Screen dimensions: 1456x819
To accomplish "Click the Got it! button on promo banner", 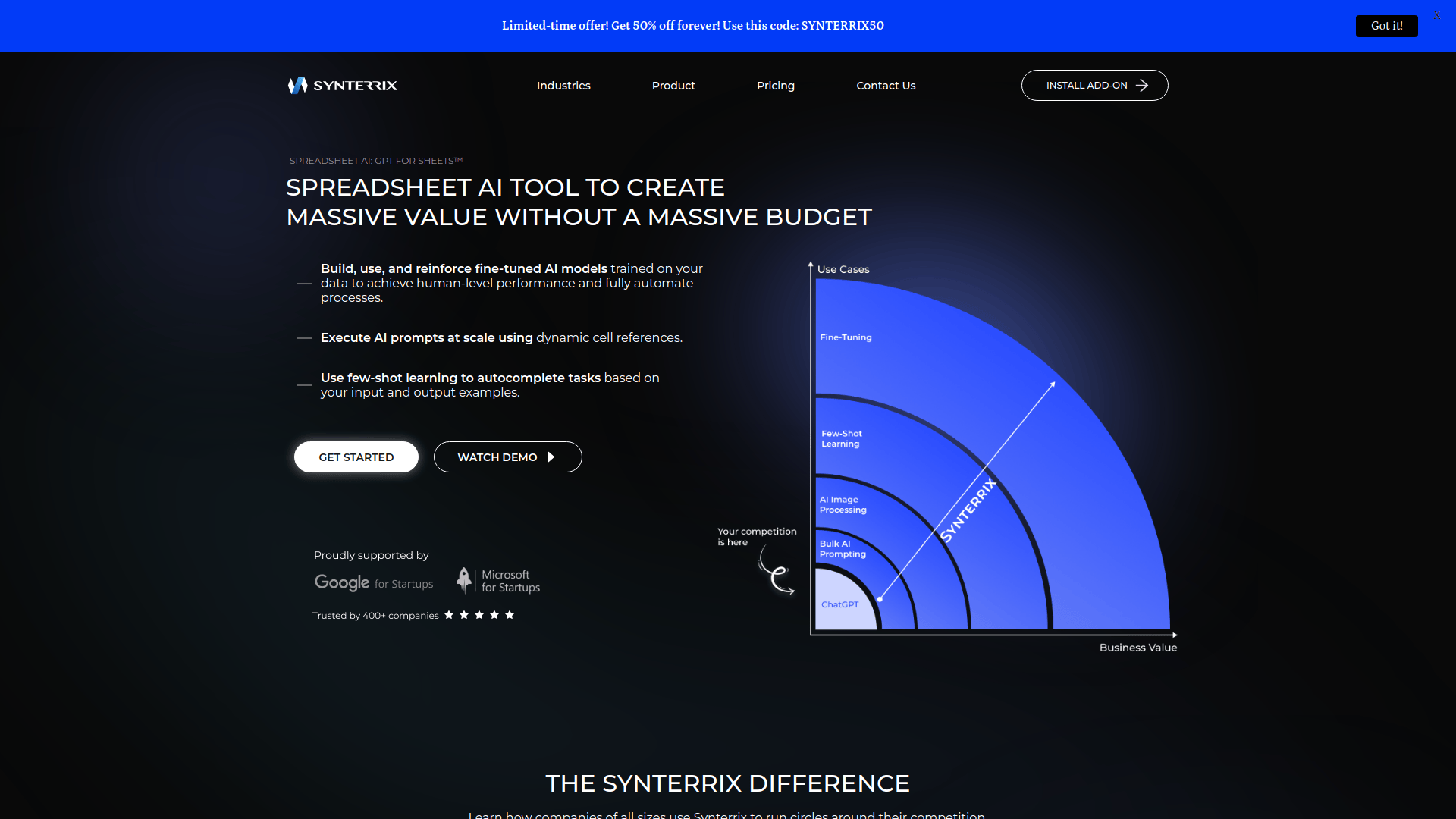I will tap(1386, 25).
